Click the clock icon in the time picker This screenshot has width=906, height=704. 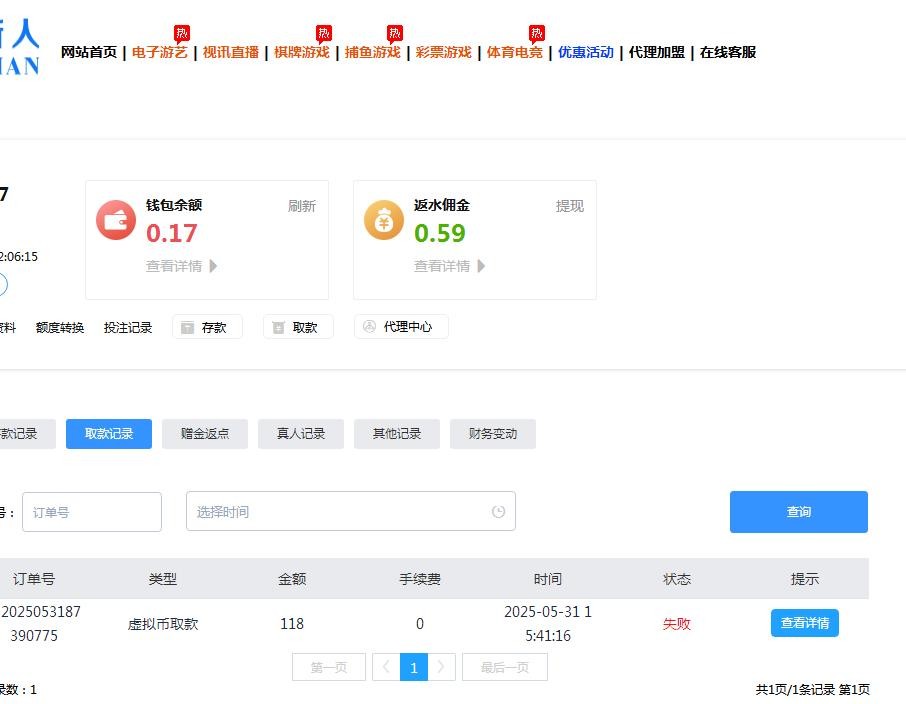498,512
